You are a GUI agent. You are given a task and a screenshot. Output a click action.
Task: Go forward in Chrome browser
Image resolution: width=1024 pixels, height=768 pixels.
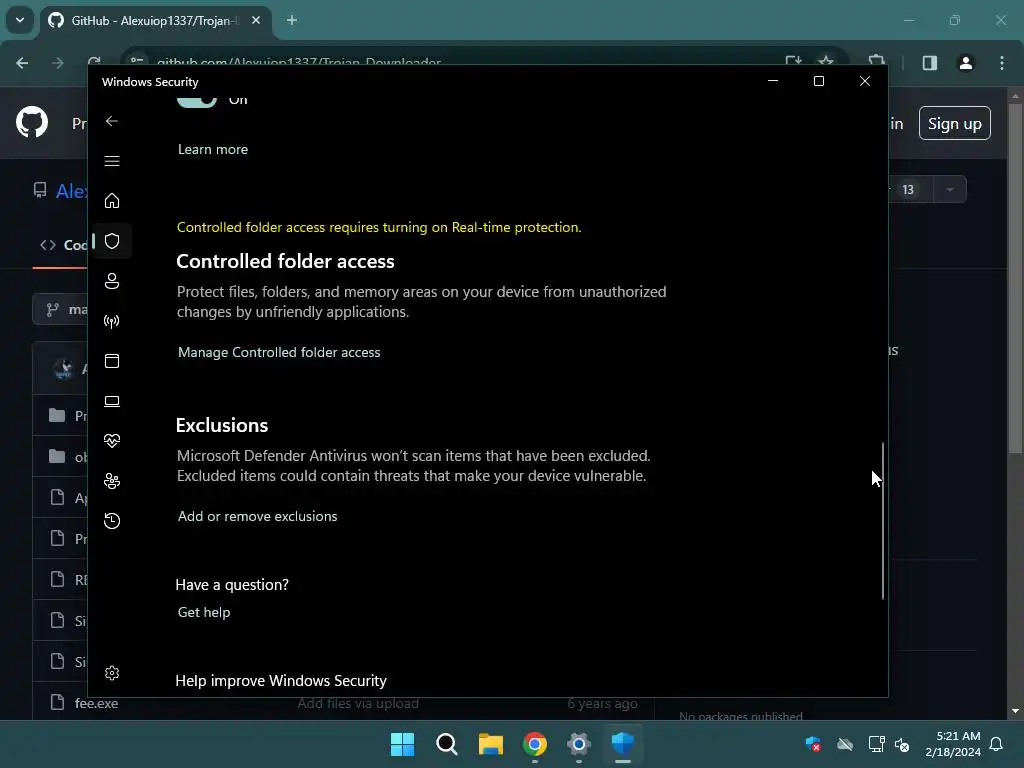[x=57, y=63]
